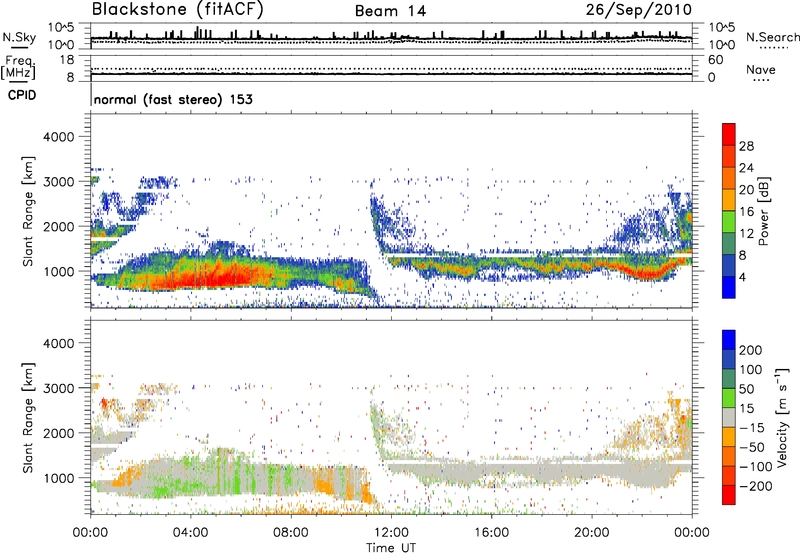This screenshot has width=800, height=554.
Task: Click the solid line sample under N.Sky
Action: [x=19, y=47]
